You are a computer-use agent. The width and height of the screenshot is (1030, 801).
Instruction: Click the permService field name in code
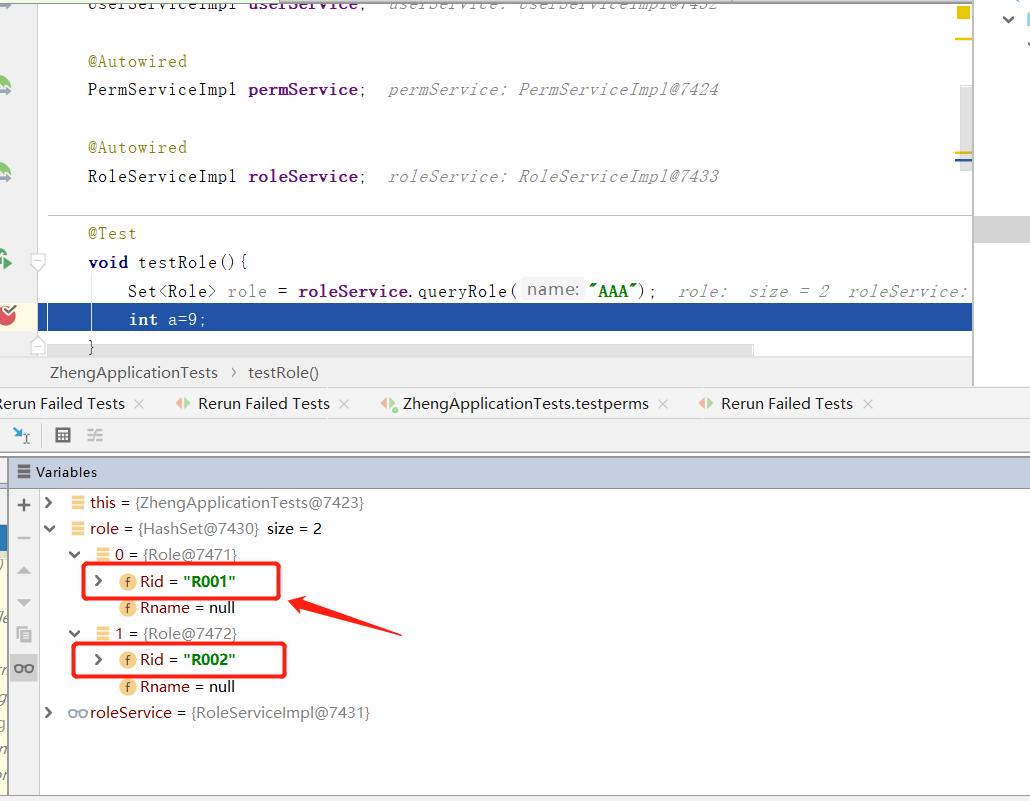click(303, 89)
